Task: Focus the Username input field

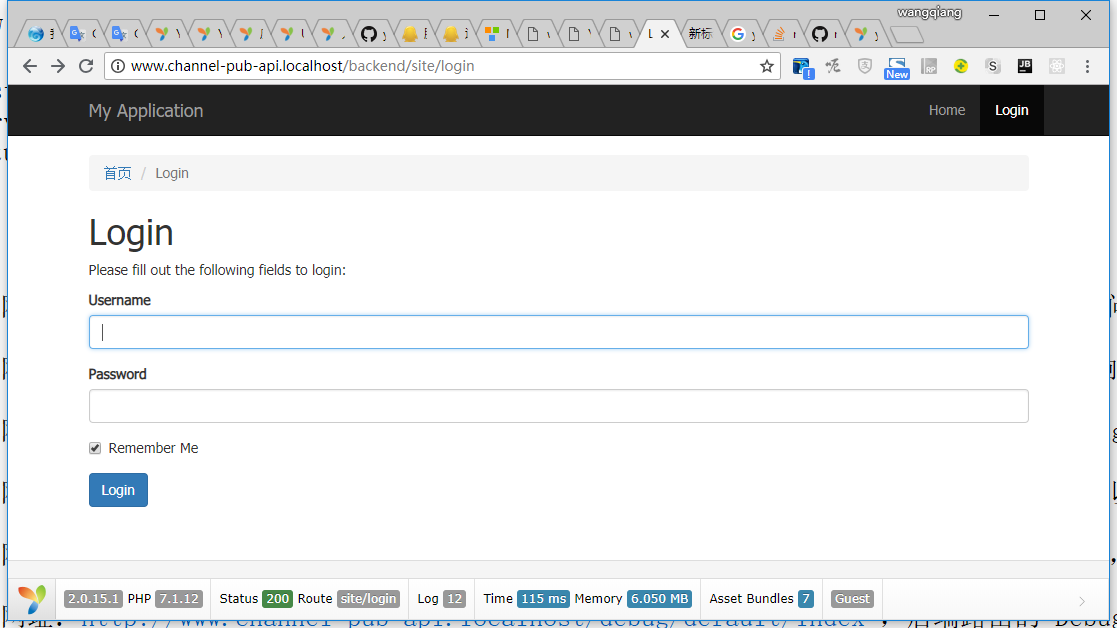Action: tap(558, 332)
